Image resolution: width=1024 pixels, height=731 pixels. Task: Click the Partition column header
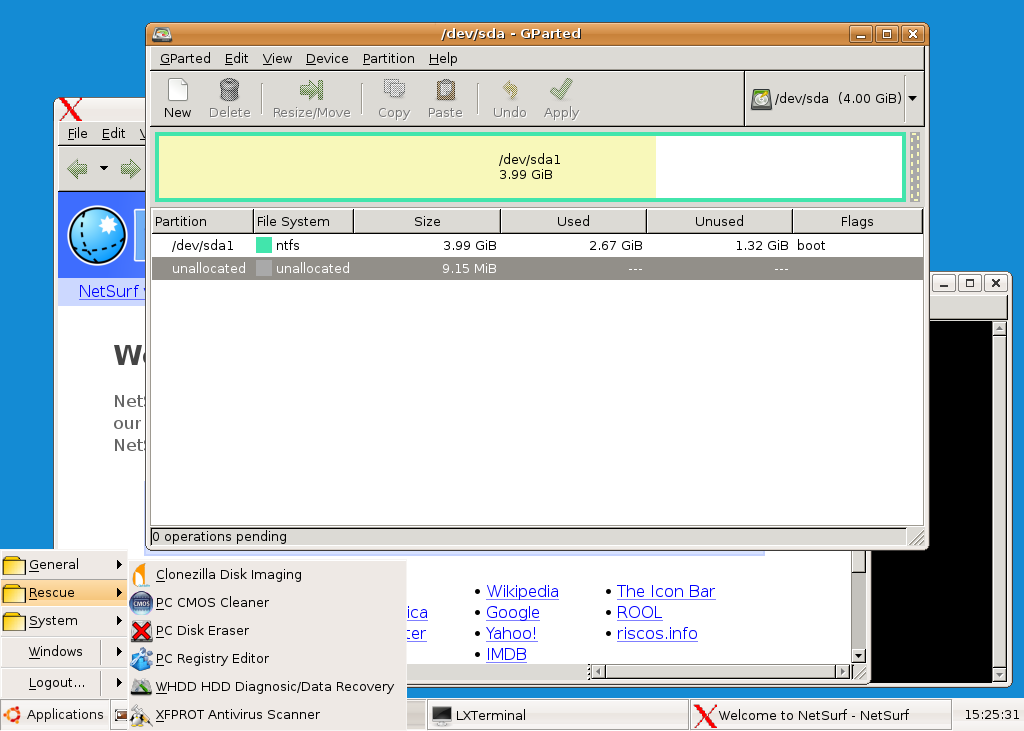(x=202, y=221)
